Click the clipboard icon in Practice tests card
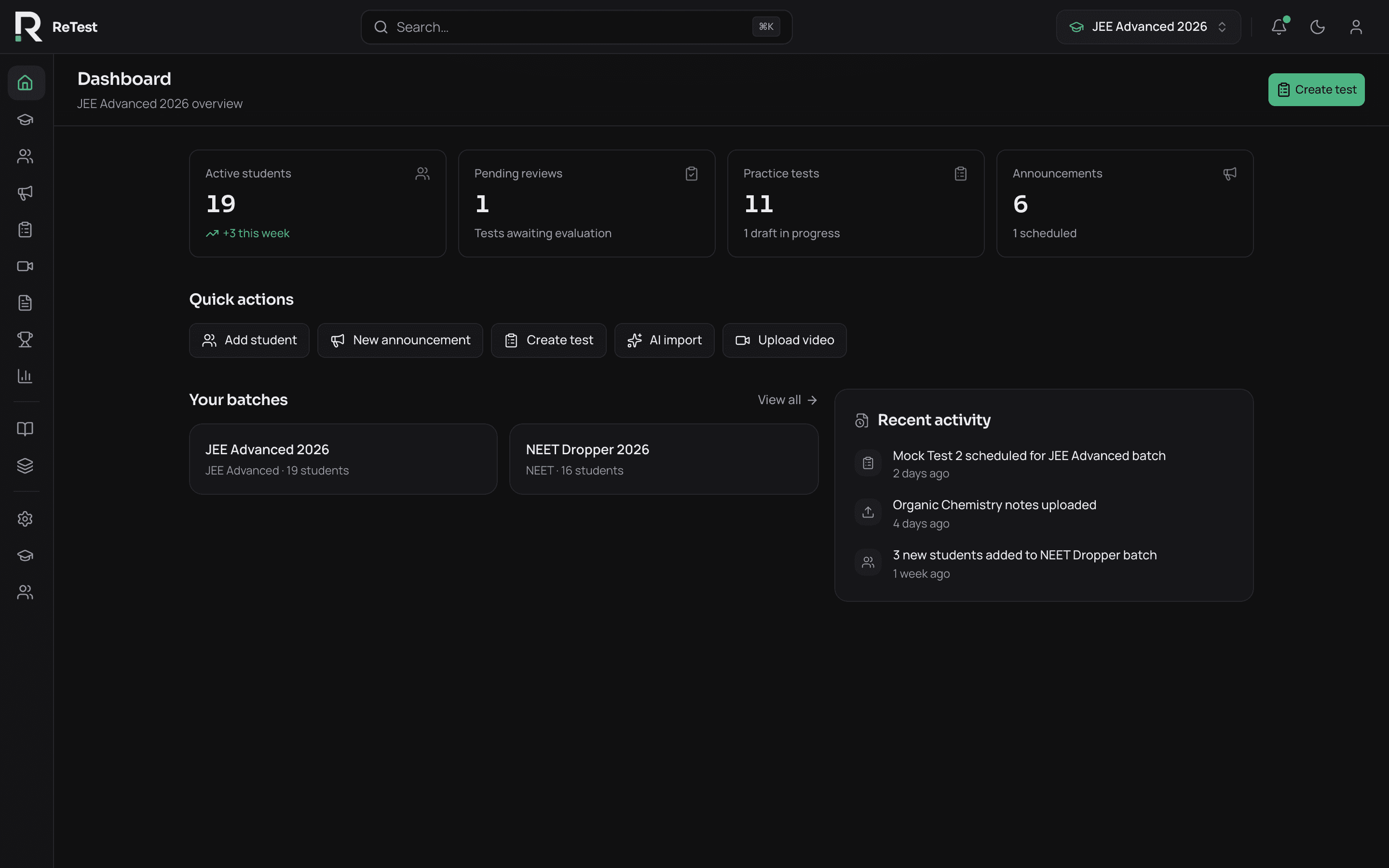The image size is (1389, 868). tap(961, 174)
